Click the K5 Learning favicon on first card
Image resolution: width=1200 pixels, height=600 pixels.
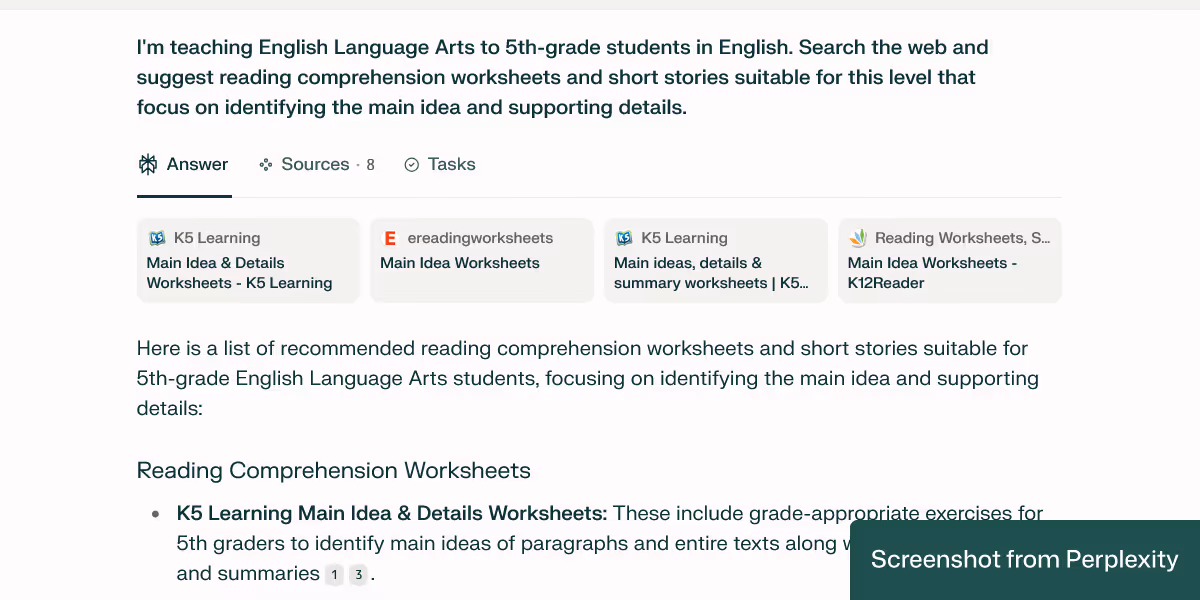157,238
